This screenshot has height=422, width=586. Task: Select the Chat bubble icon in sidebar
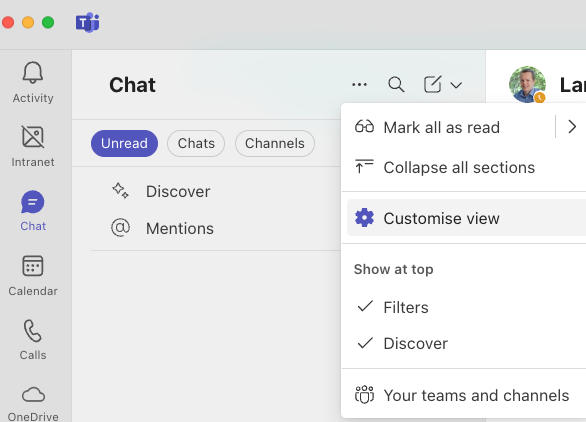33,202
